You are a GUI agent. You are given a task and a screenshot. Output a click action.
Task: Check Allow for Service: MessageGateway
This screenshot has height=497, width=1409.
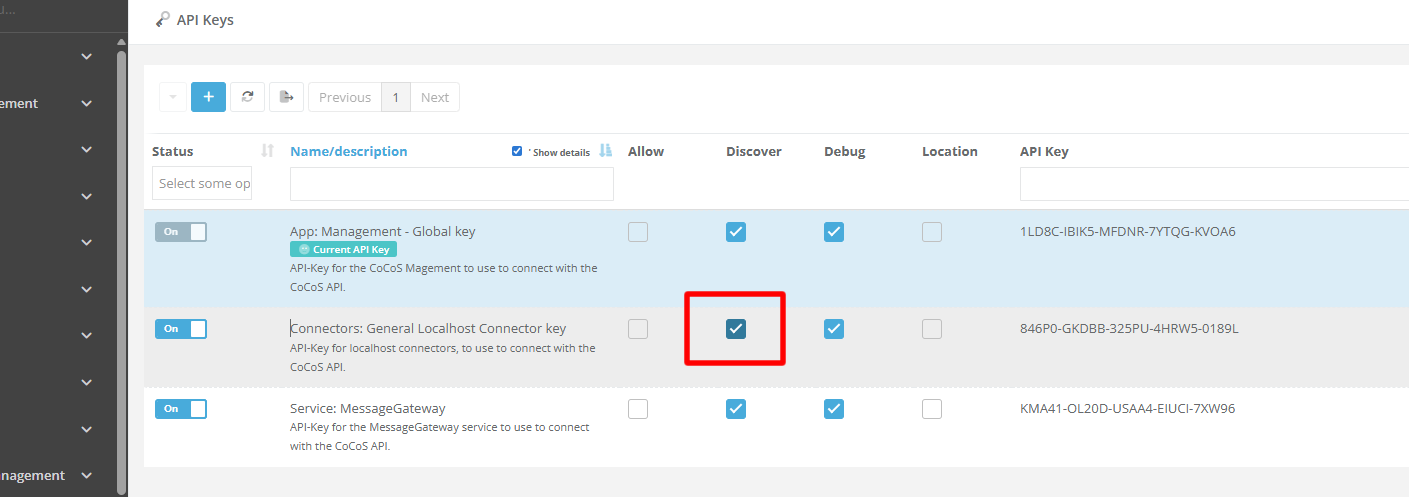(638, 409)
